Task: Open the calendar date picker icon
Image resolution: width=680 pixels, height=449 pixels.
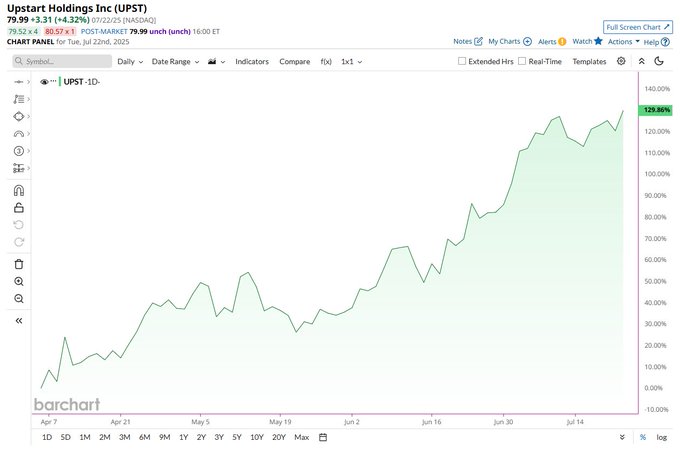Action: coord(323,437)
